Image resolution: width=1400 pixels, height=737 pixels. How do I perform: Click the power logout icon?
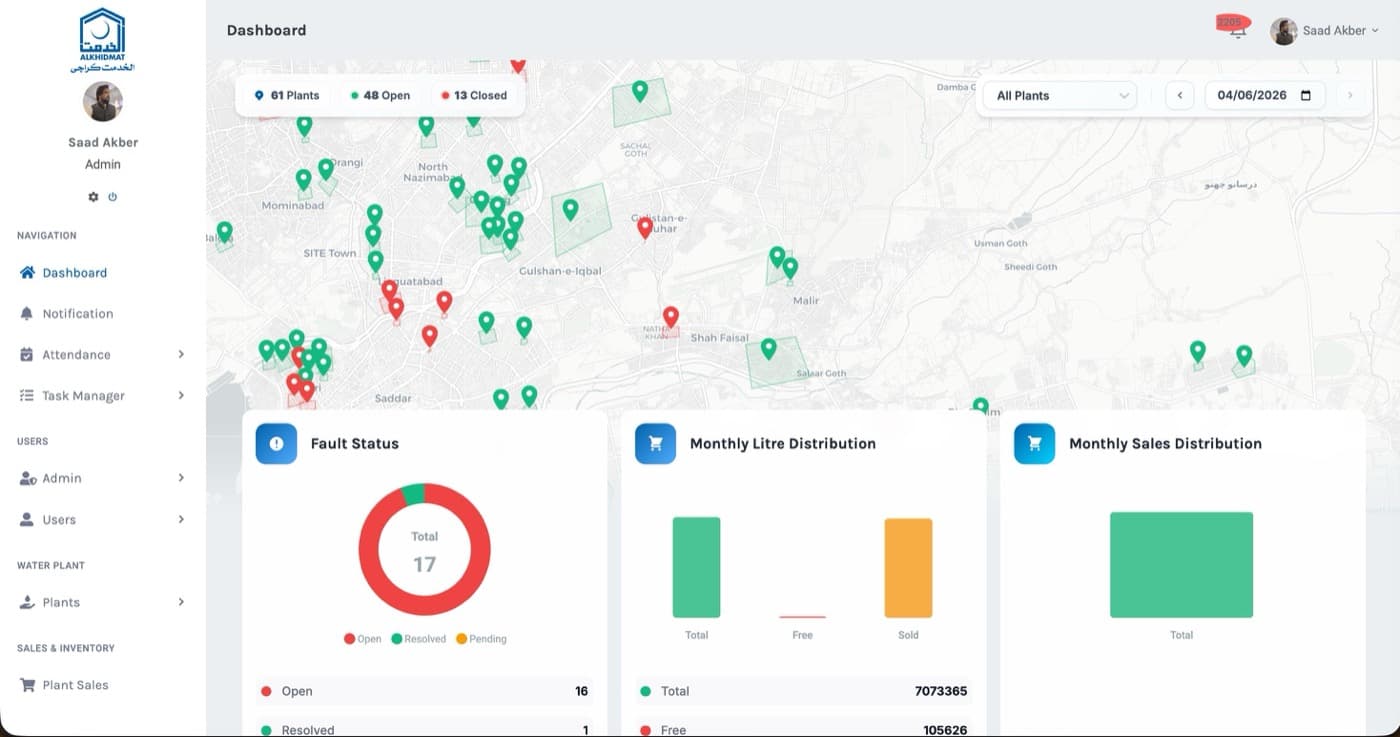click(112, 197)
